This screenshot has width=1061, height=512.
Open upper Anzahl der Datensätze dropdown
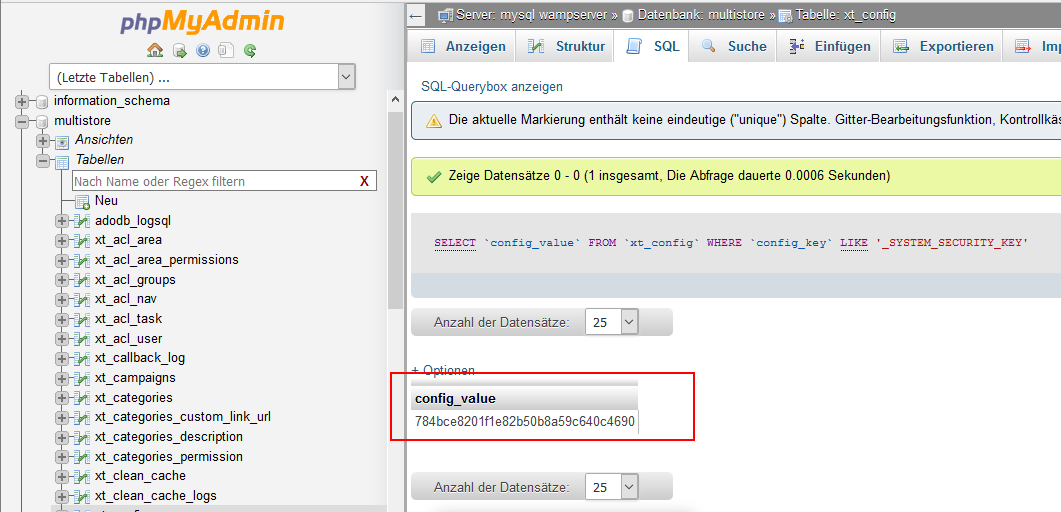[x=611, y=322]
